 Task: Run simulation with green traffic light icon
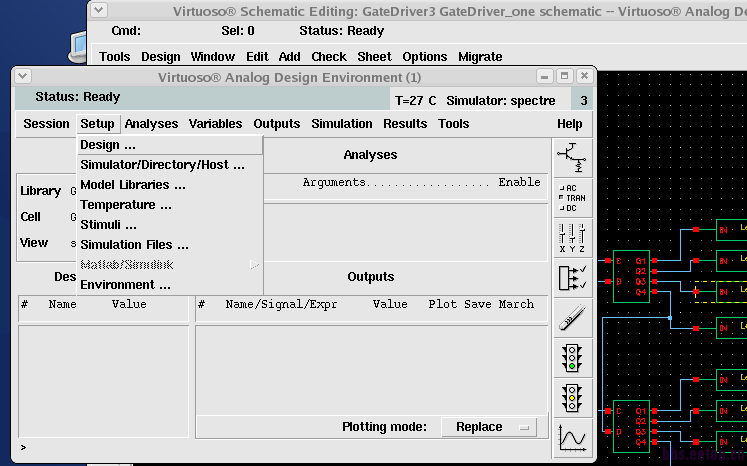tap(572, 358)
